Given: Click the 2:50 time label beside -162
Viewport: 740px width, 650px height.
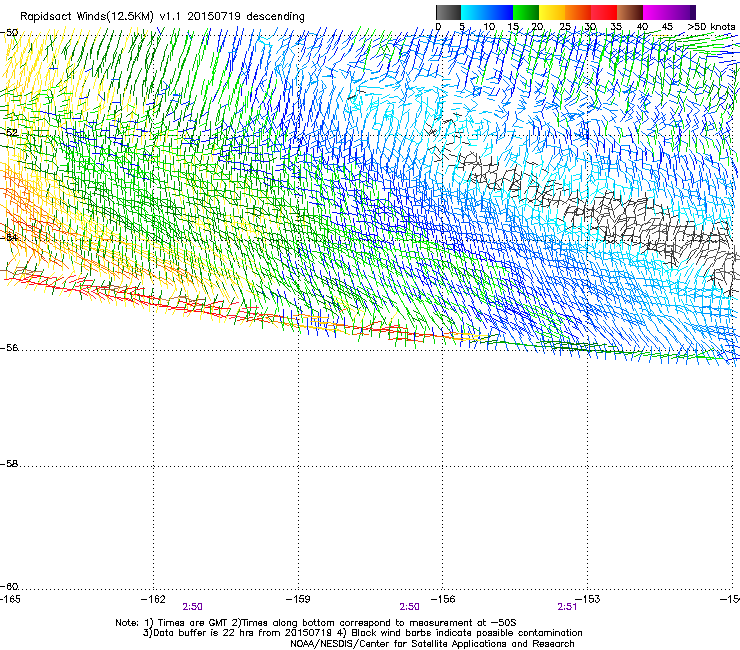Looking at the screenshot, I should 193,607.
